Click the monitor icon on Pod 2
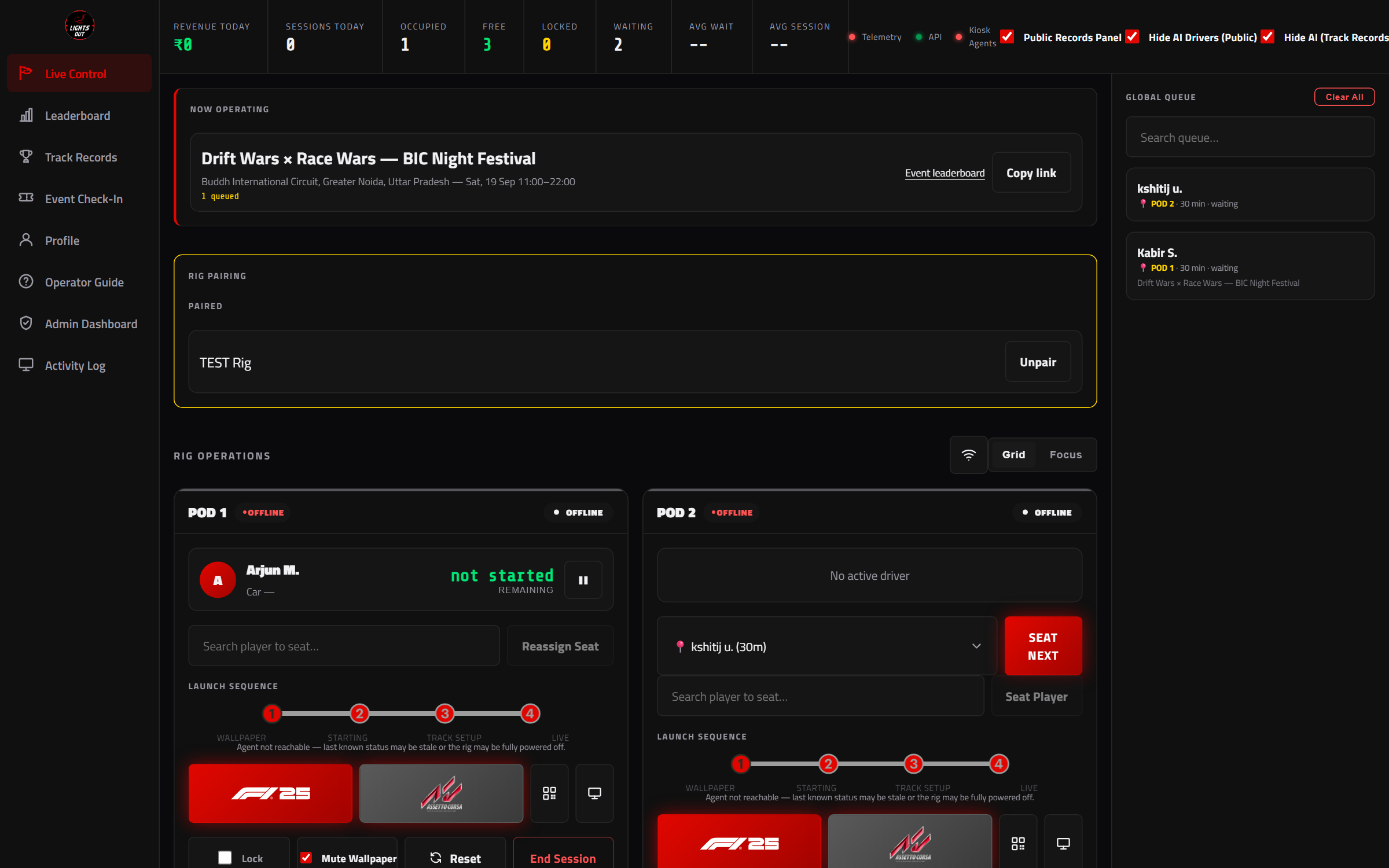The width and height of the screenshot is (1389, 868). tap(1063, 843)
